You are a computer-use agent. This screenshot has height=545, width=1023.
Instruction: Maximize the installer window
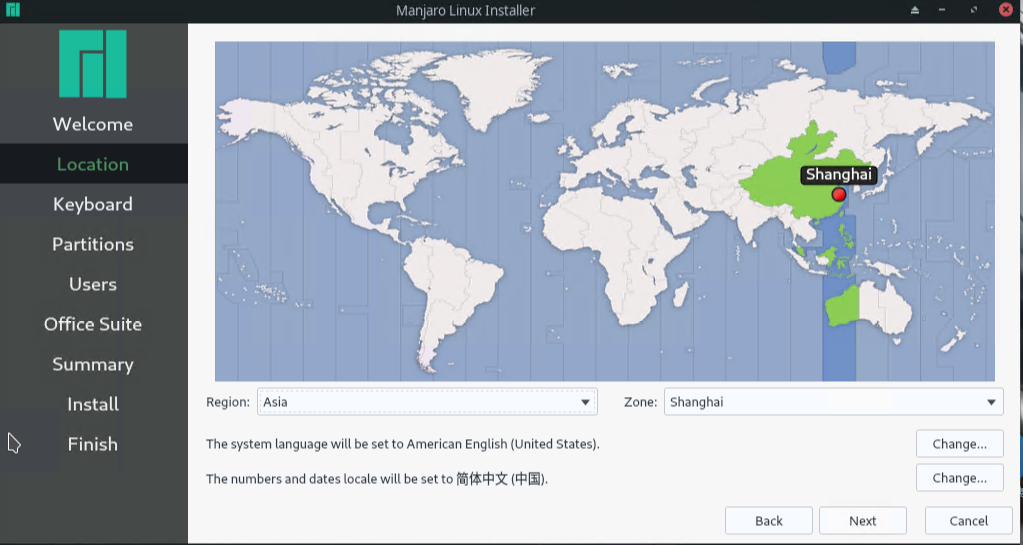click(974, 10)
